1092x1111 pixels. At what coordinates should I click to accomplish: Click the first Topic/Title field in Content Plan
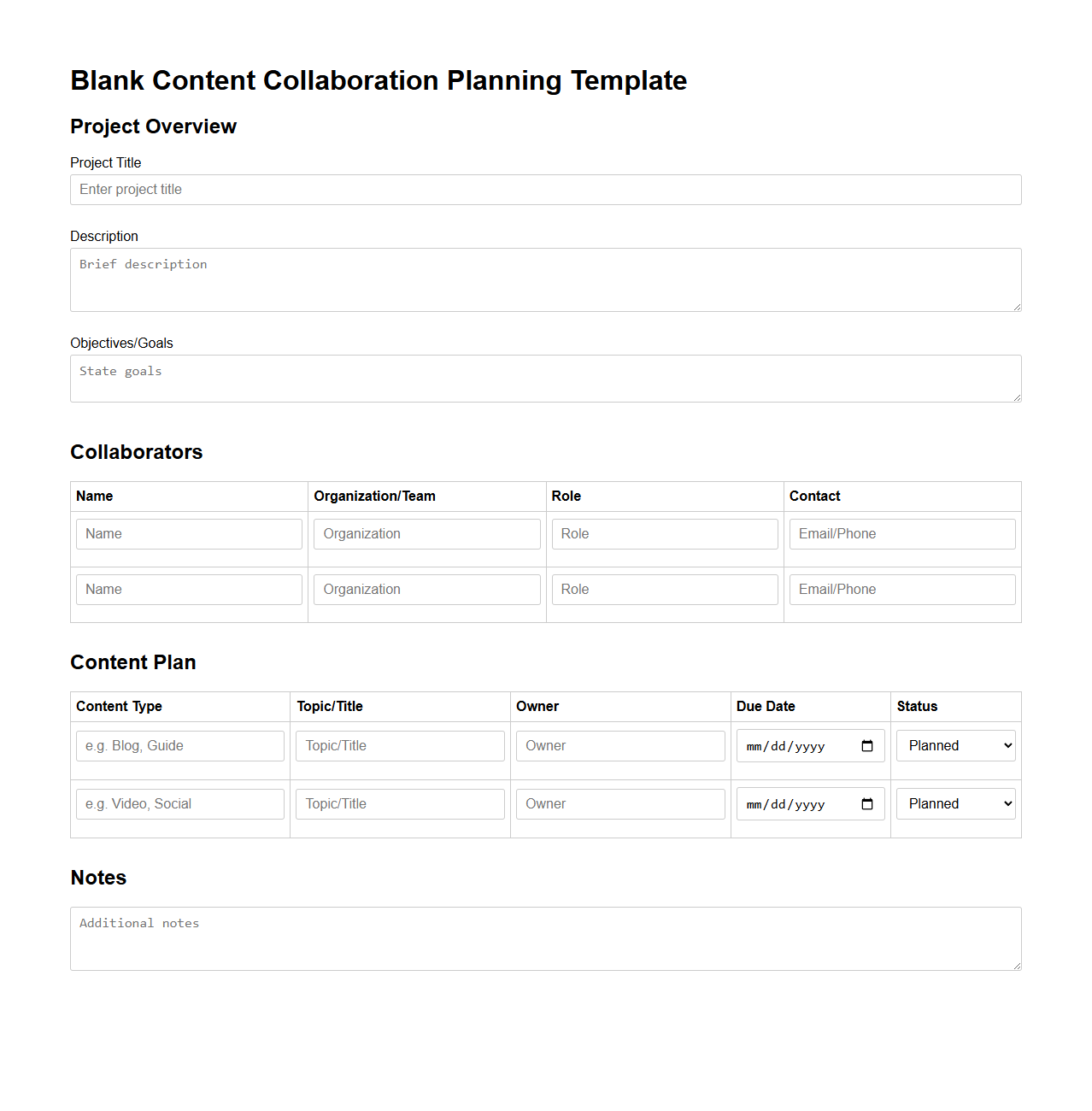(x=399, y=745)
